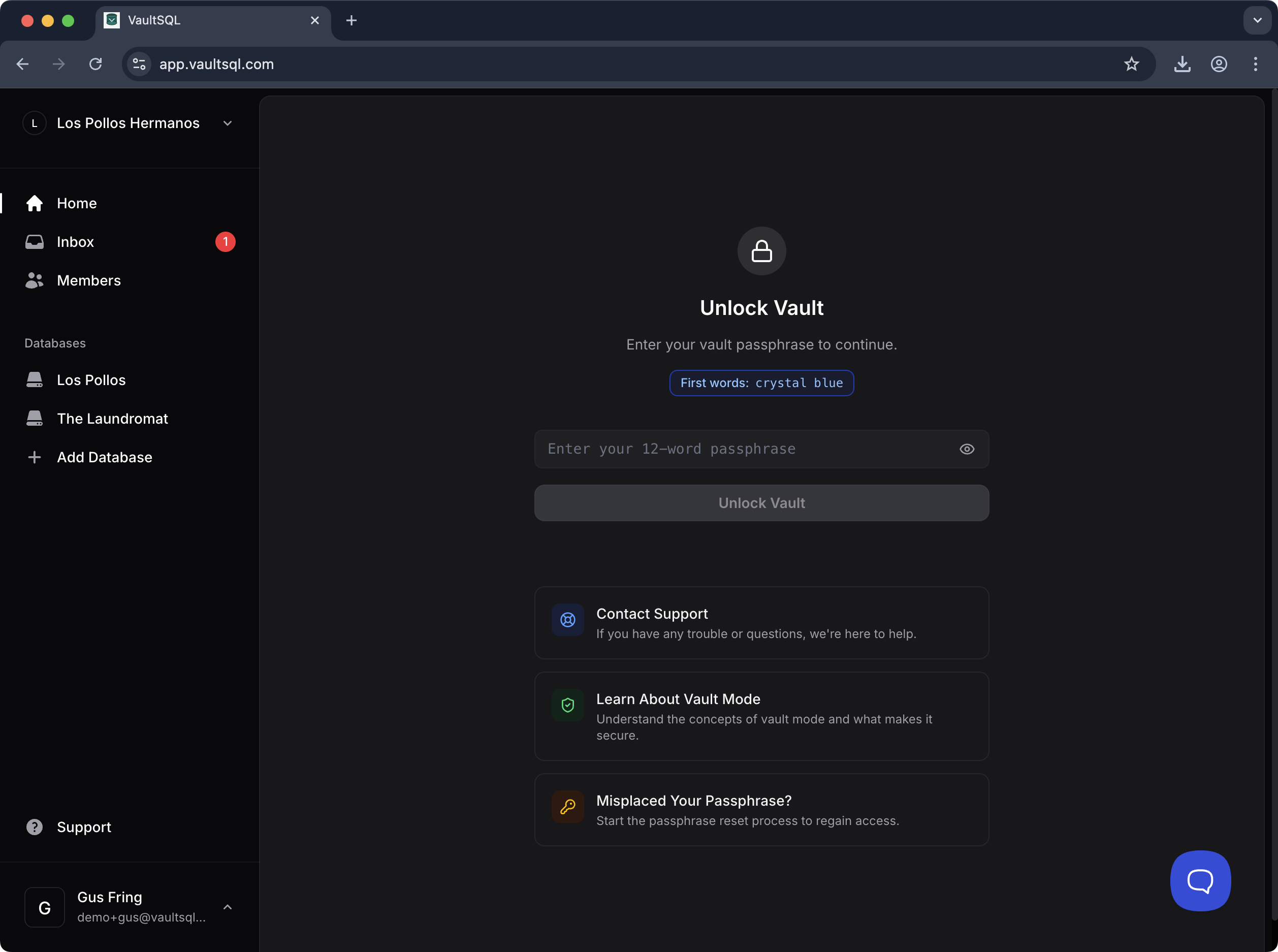Click the padlock icon above Unlock Vault

[x=762, y=251]
